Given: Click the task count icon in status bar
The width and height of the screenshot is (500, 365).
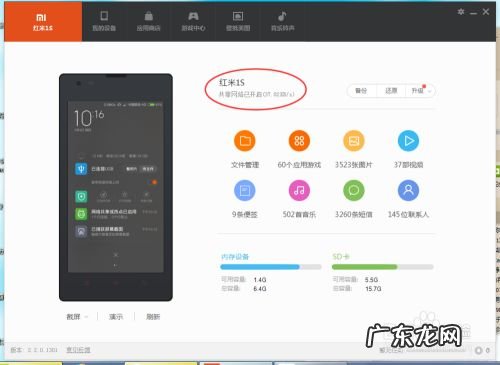Looking at the screenshot, I should [x=479, y=350].
